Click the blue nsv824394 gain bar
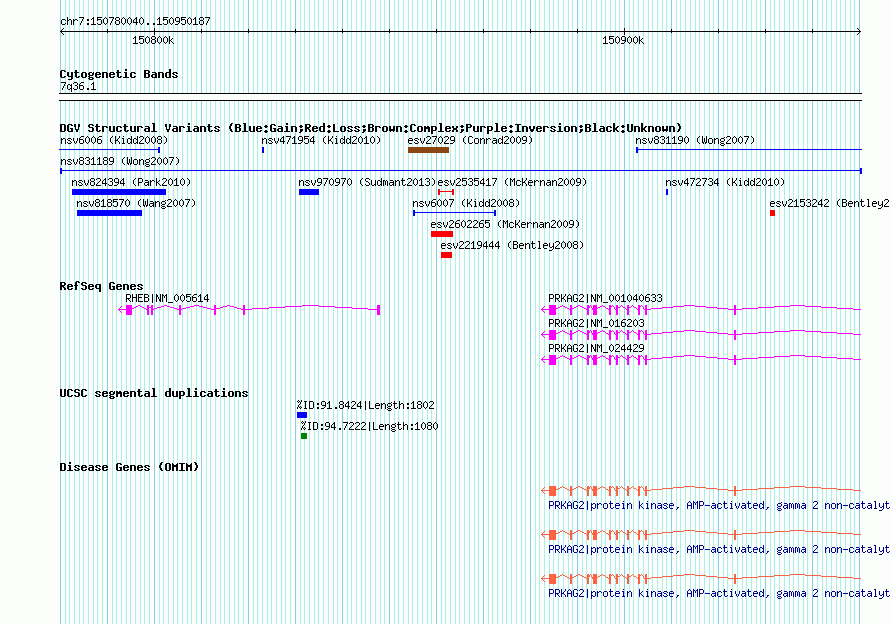This screenshot has height=624, width=890. 119,192
